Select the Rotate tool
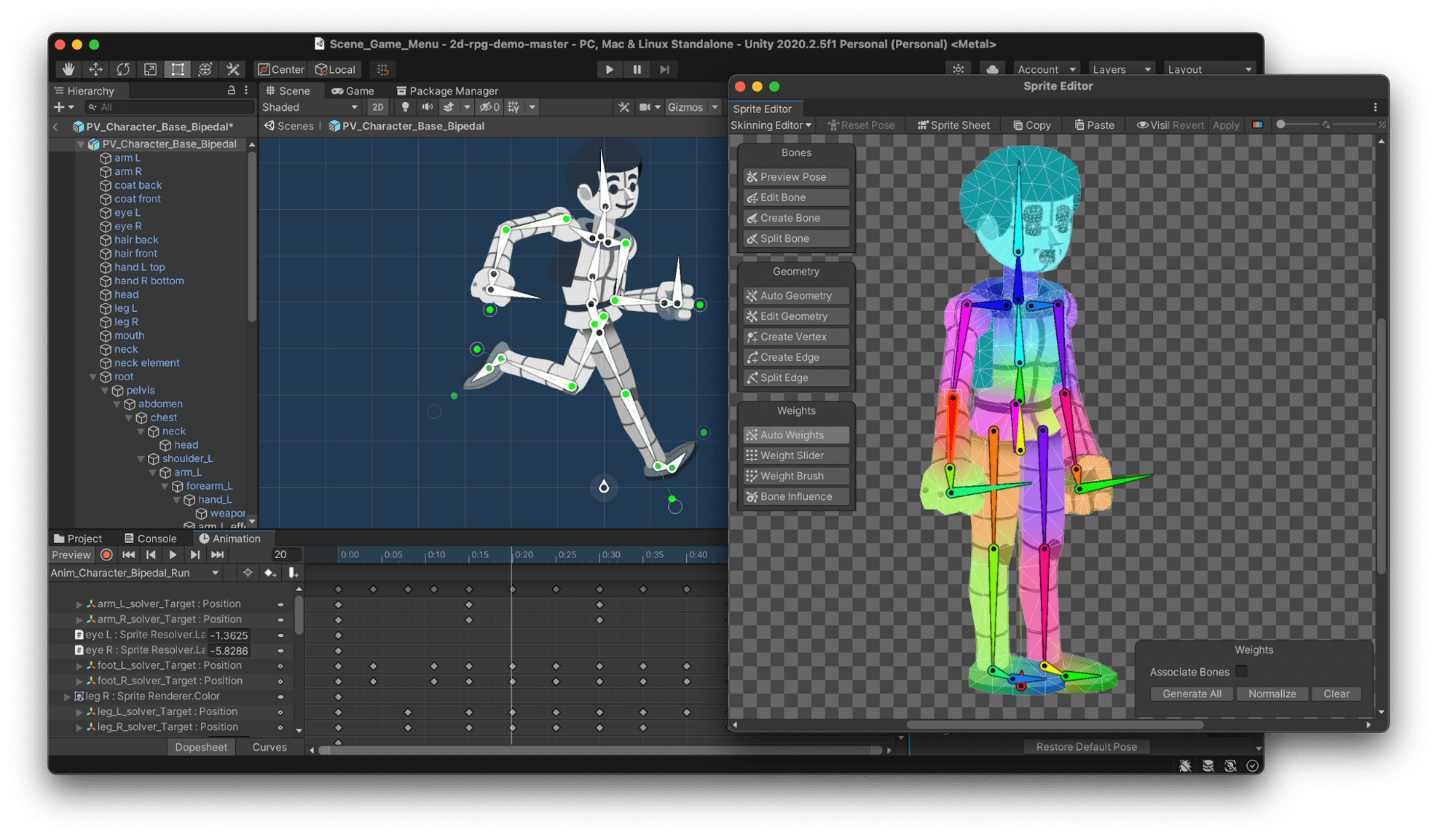The width and height of the screenshot is (1456, 838). point(123,69)
